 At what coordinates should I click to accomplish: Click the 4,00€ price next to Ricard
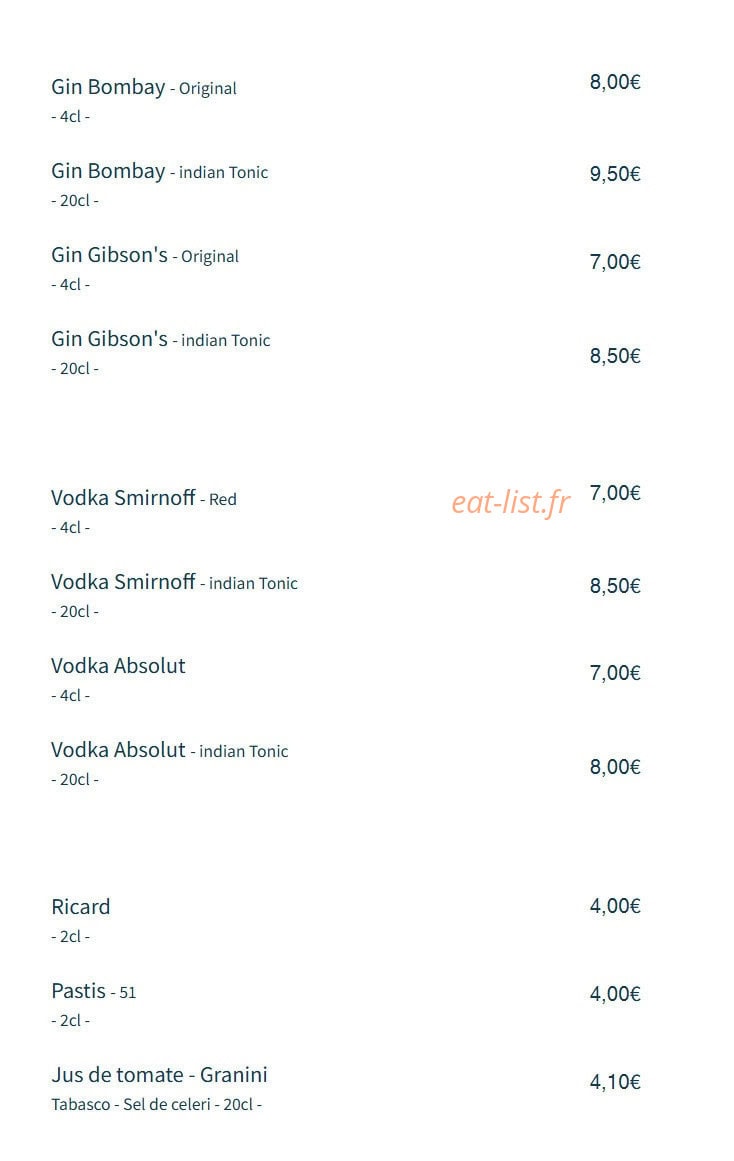[x=615, y=906]
